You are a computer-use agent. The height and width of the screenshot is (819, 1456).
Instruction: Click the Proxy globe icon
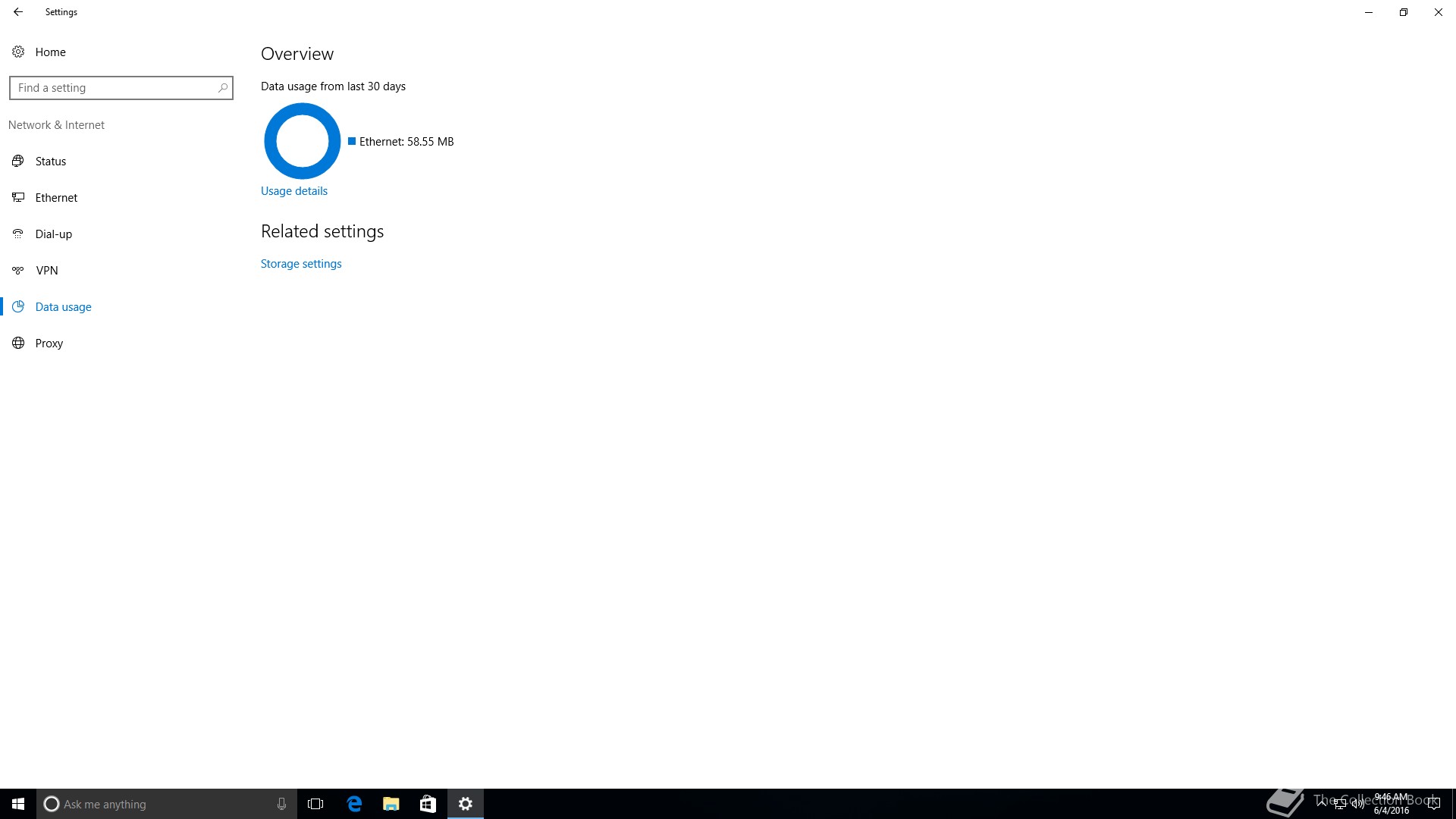pos(18,343)
